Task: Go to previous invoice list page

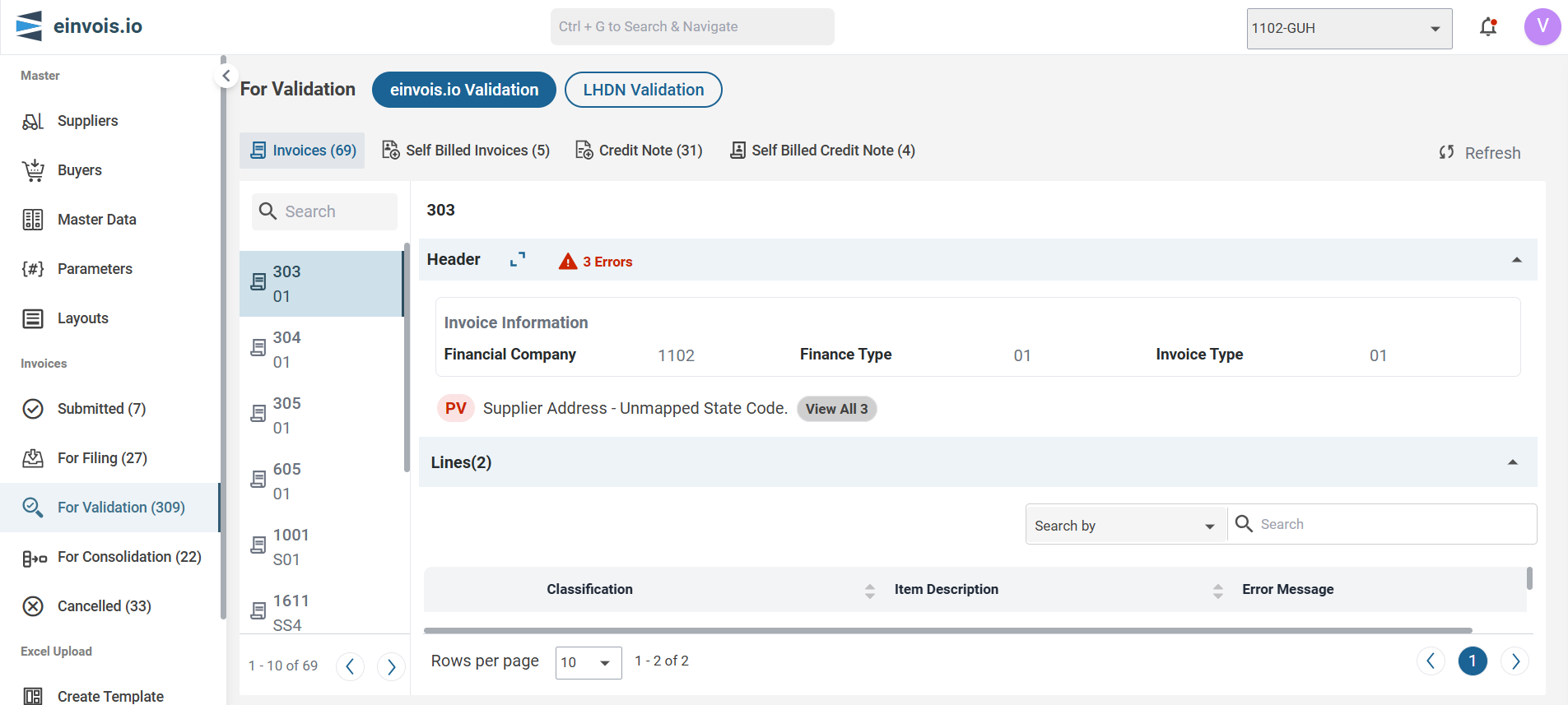Action: [350, 666]
